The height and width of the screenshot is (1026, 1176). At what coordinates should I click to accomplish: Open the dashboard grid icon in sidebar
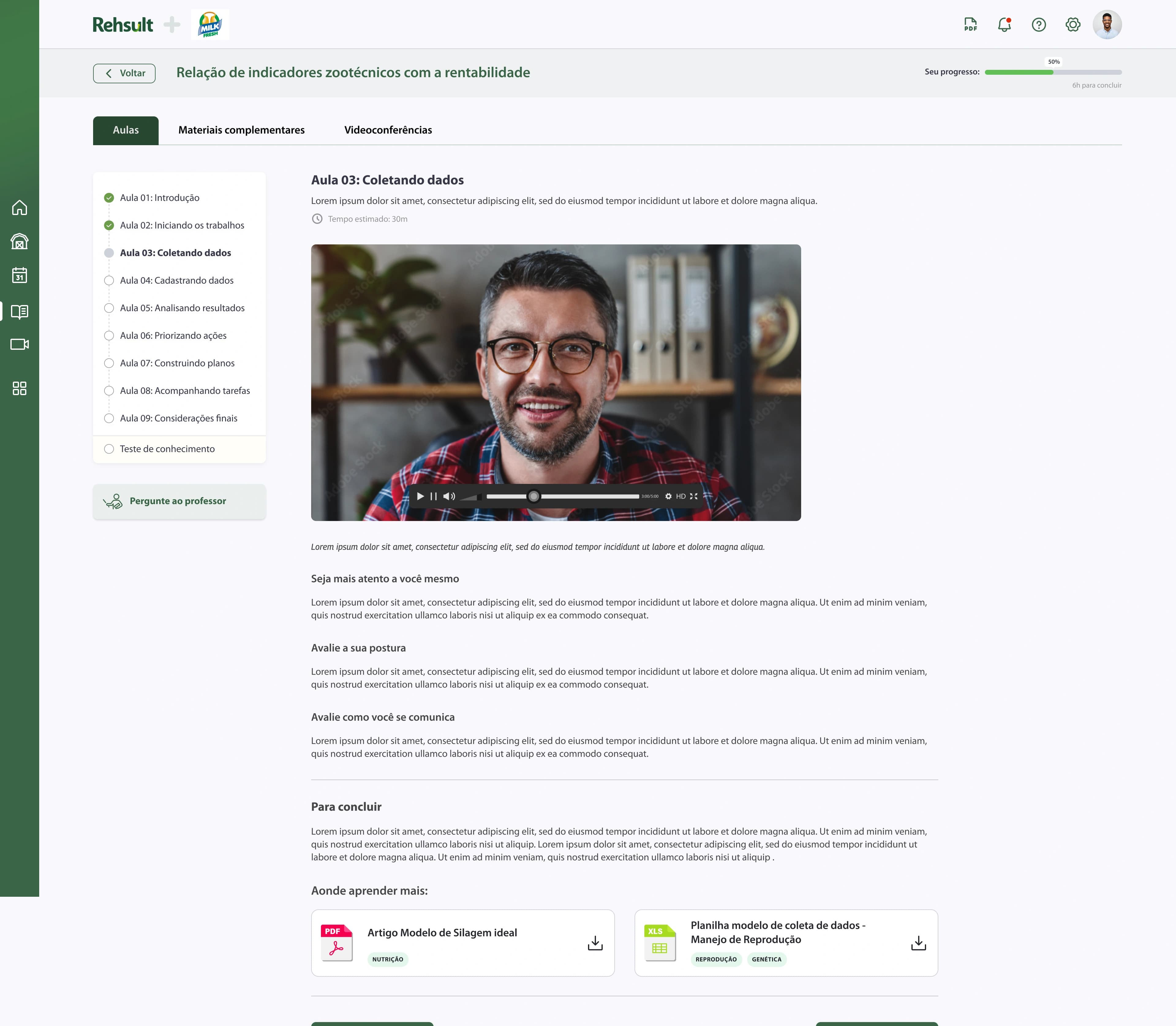point(20,388)
